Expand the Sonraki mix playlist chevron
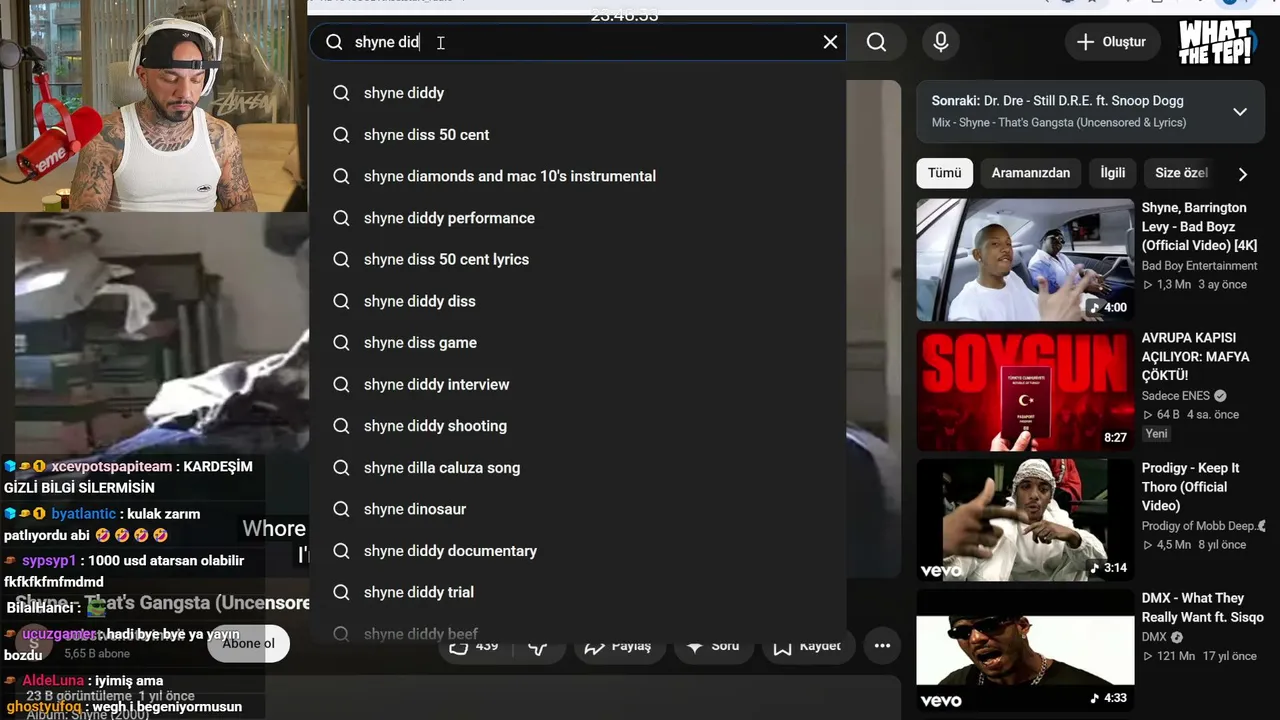The image size is (1280, 720). coord(1240,111)
